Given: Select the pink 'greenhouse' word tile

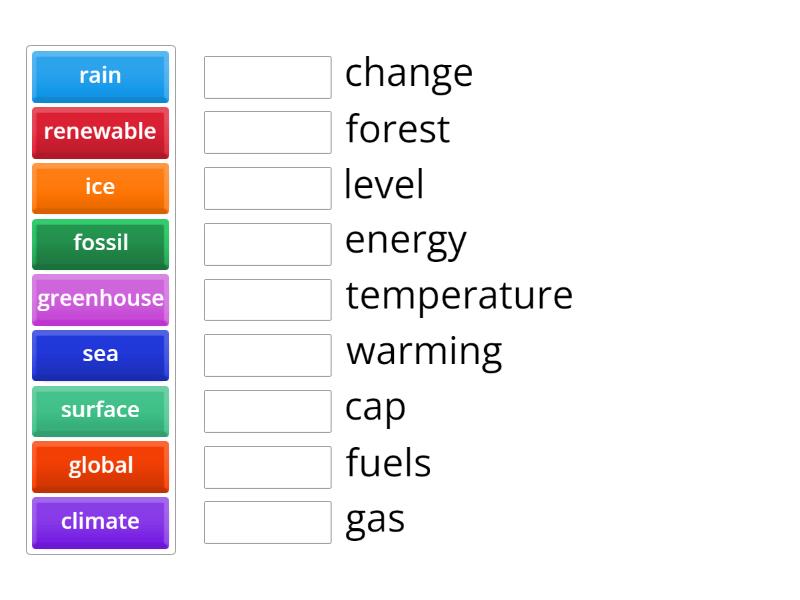Looking at the screenshot, I should tap(100, 299).
